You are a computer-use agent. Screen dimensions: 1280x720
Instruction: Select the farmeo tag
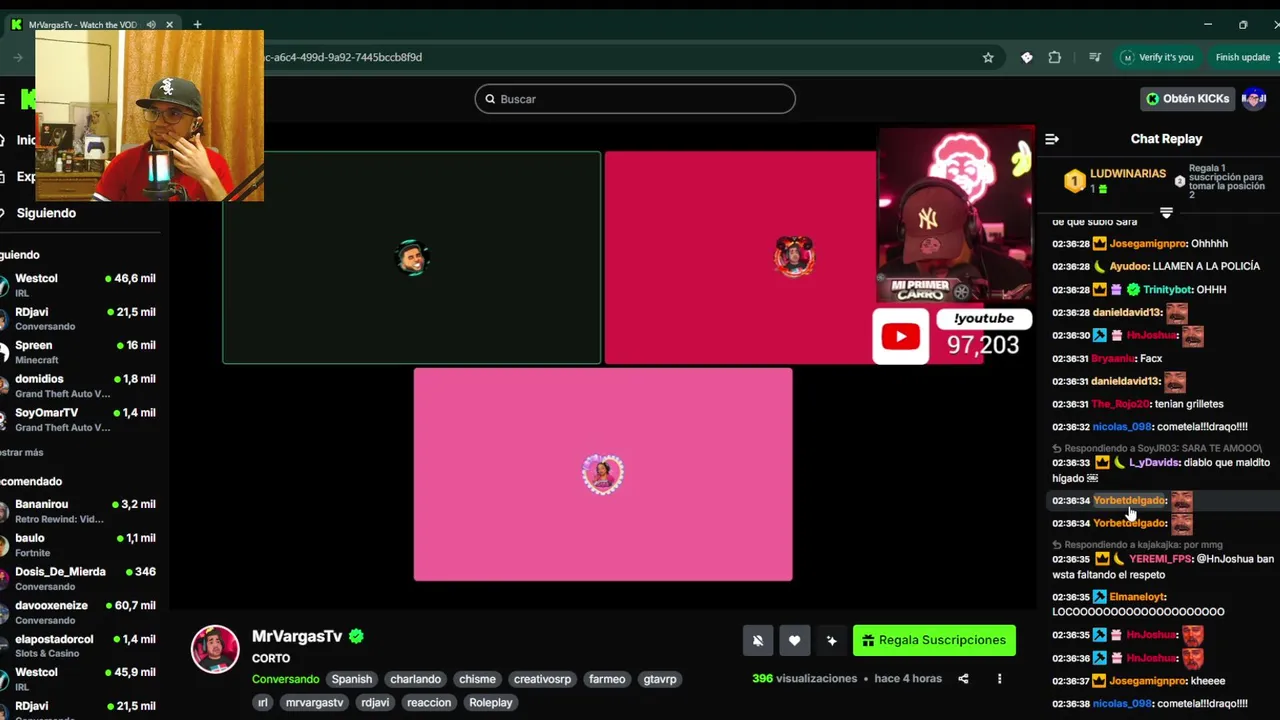coord(607,679)
